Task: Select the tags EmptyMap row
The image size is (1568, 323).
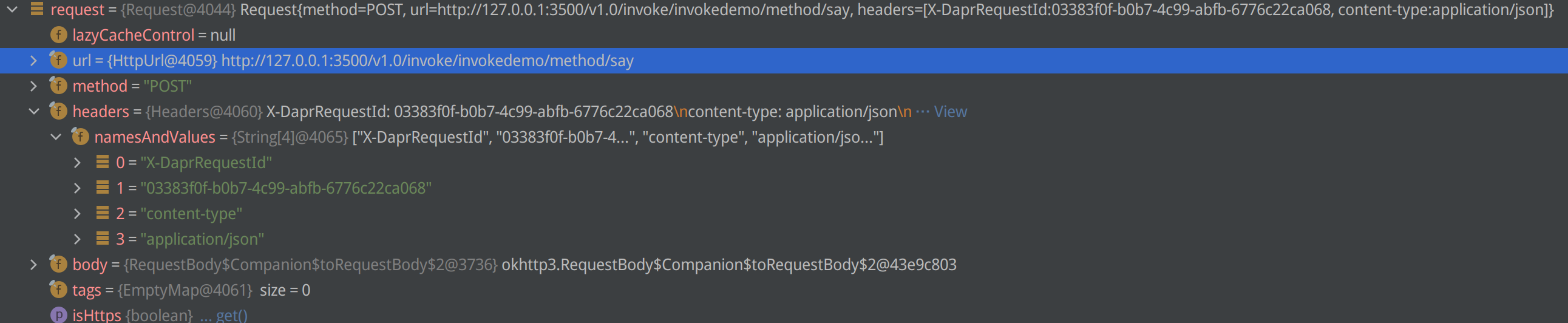Action: 784,290
